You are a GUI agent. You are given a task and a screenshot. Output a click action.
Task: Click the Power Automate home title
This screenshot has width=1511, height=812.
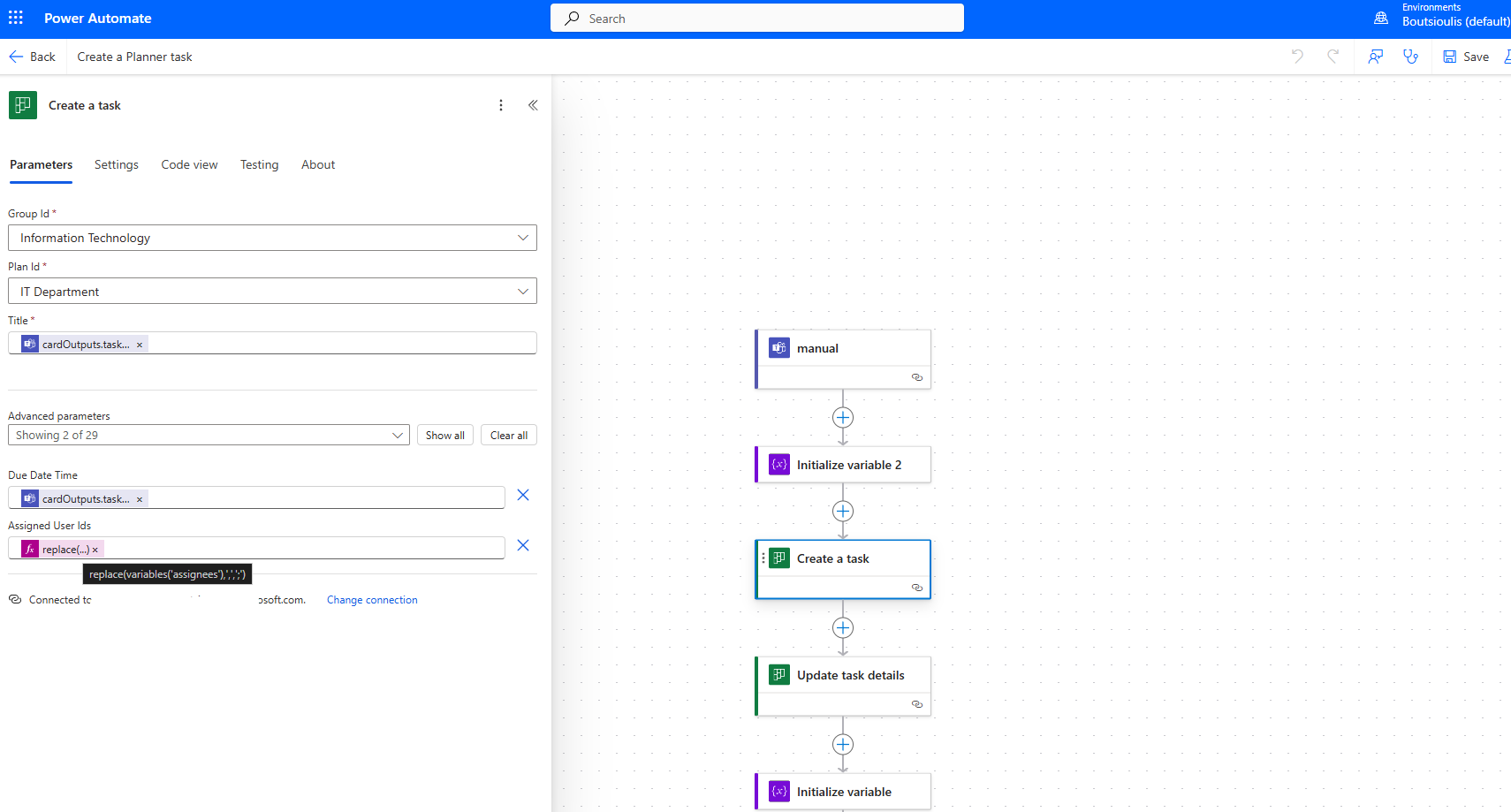[x=98, y=19]
